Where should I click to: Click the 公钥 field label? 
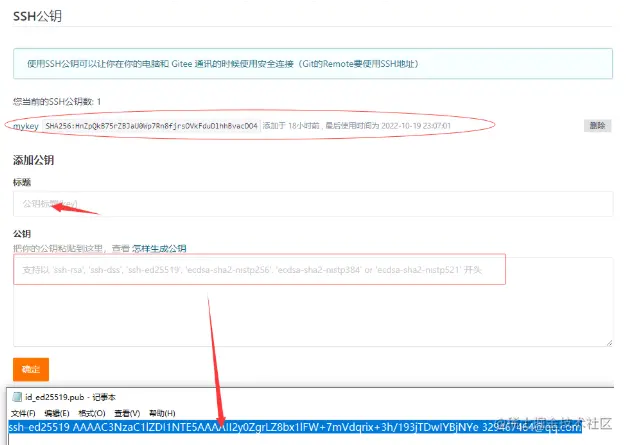click(x=22, y=233)
